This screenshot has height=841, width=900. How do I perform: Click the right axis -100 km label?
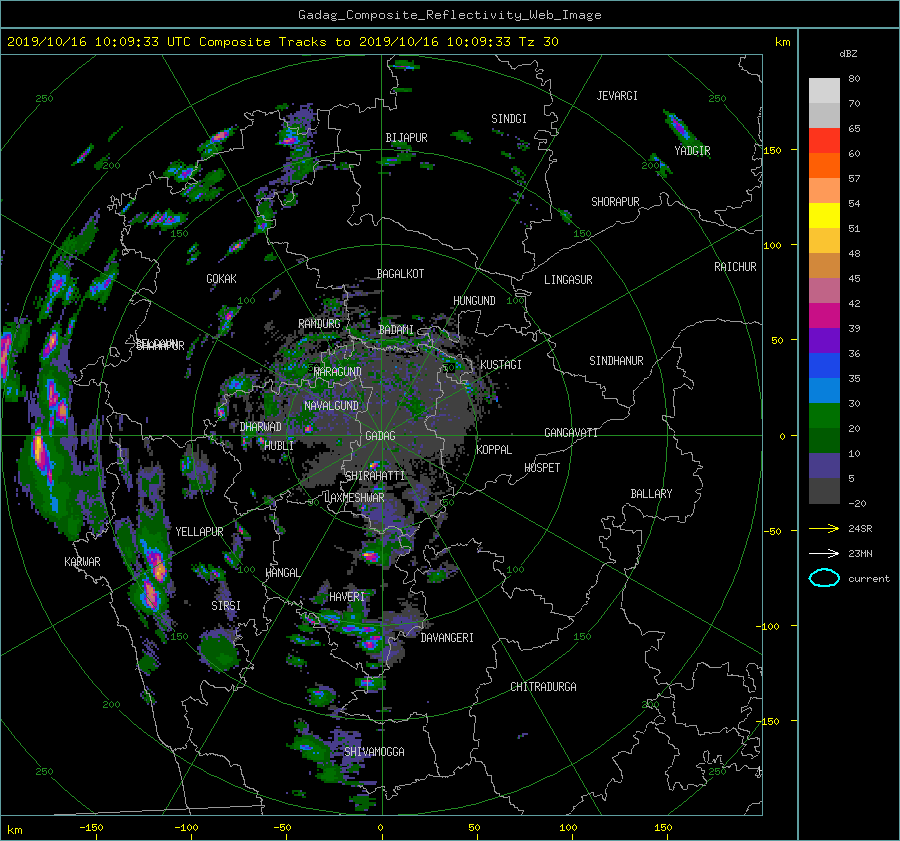(769, 626)
